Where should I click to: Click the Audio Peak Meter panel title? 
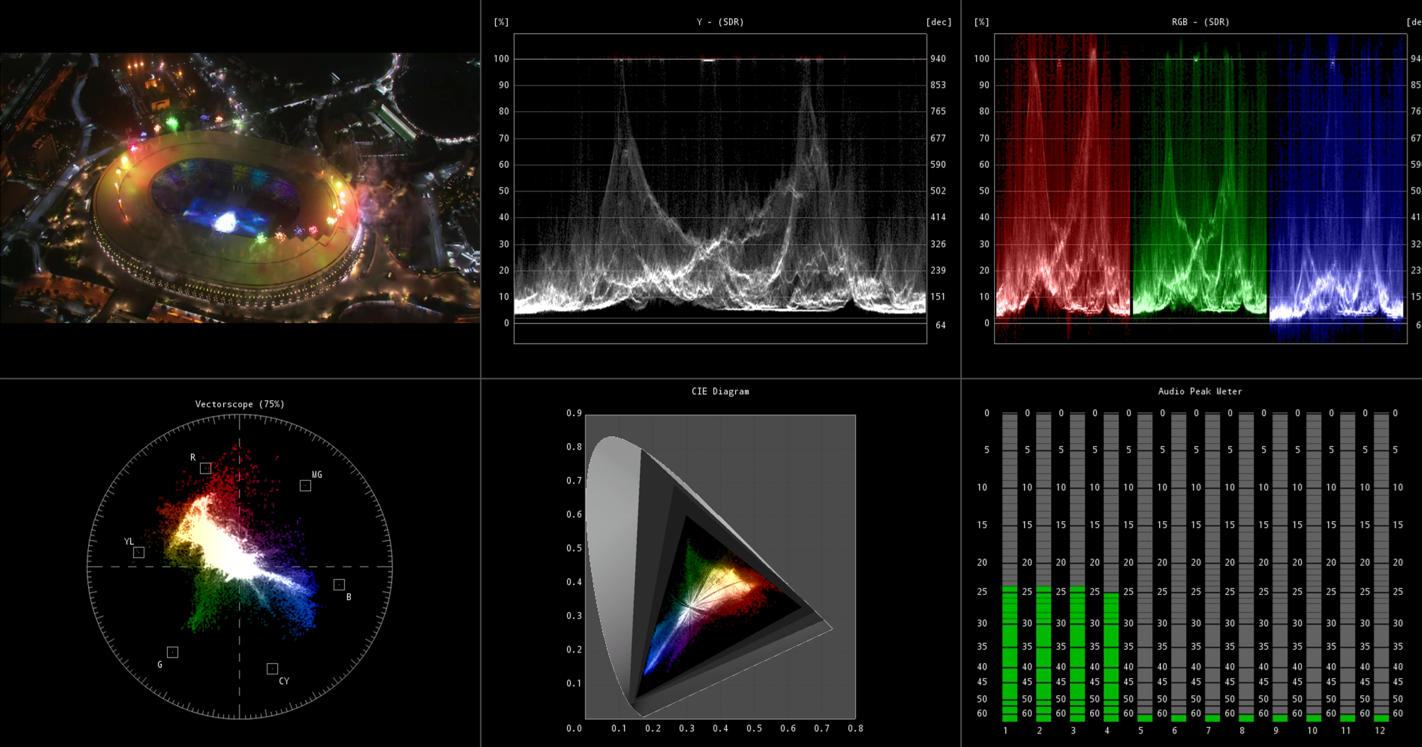[x=1199, y=391]
